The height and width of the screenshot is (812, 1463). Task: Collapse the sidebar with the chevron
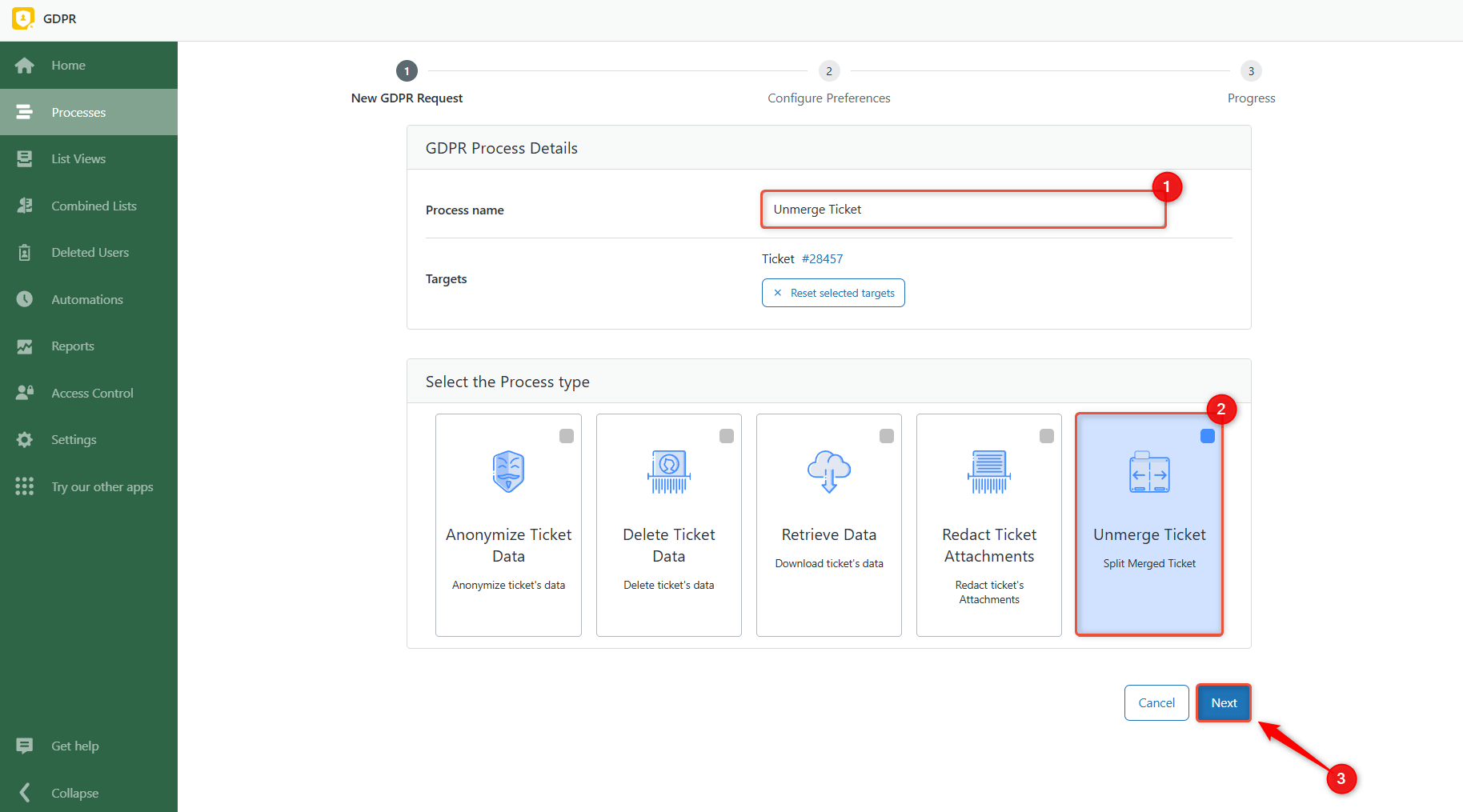[x=25, y=793]
